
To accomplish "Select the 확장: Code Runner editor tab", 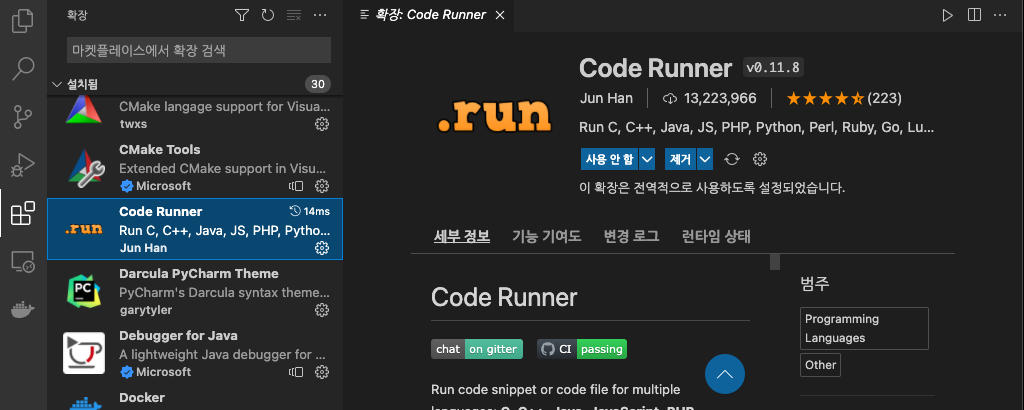I will (429, 15).
